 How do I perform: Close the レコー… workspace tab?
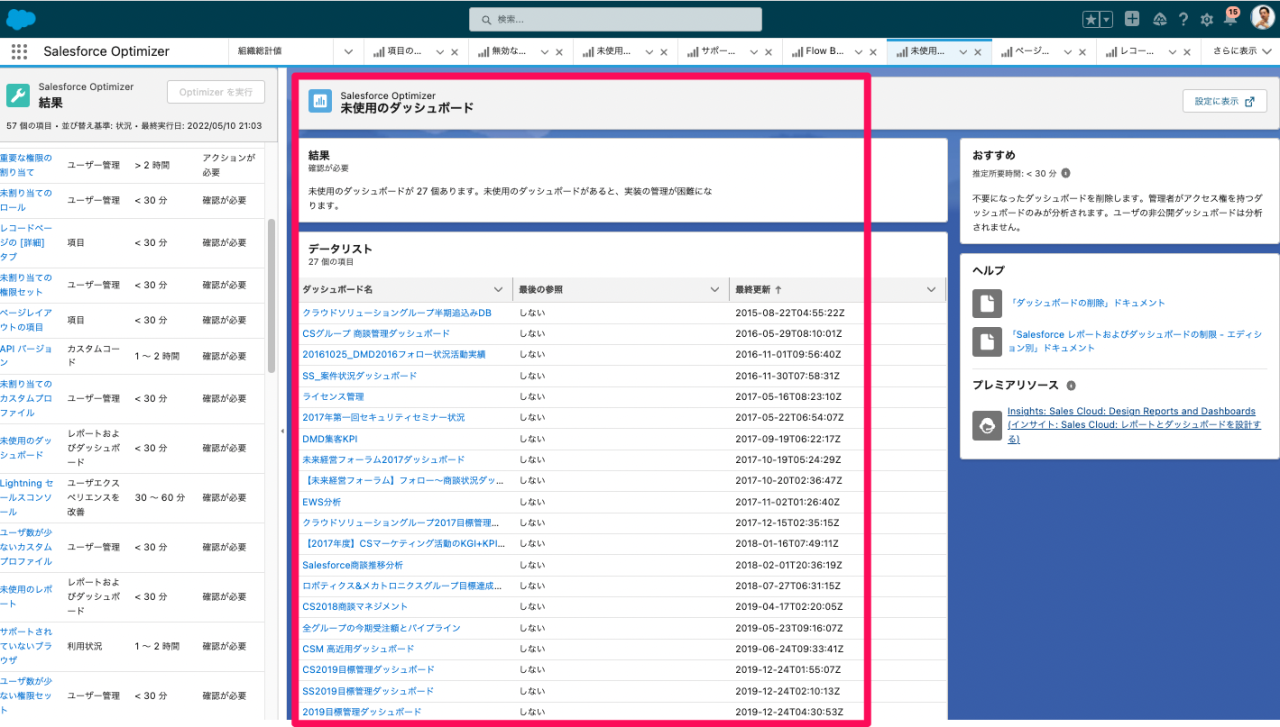1187,52
